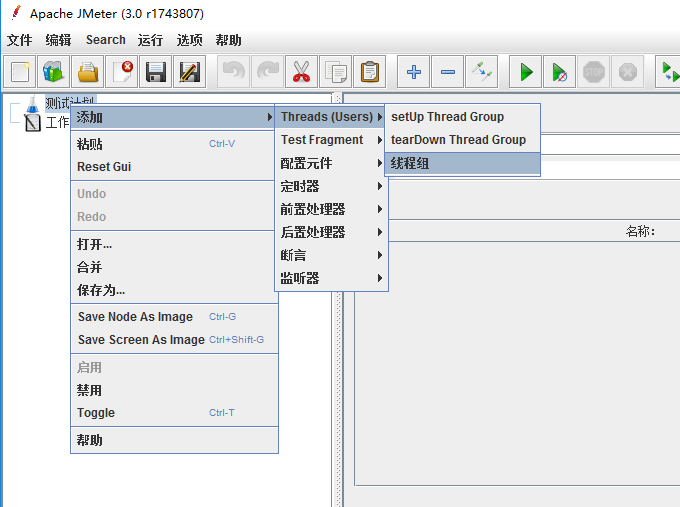Choose setUp Thread Group
This screenshot has height=507, width=680.
coord(462,117)
